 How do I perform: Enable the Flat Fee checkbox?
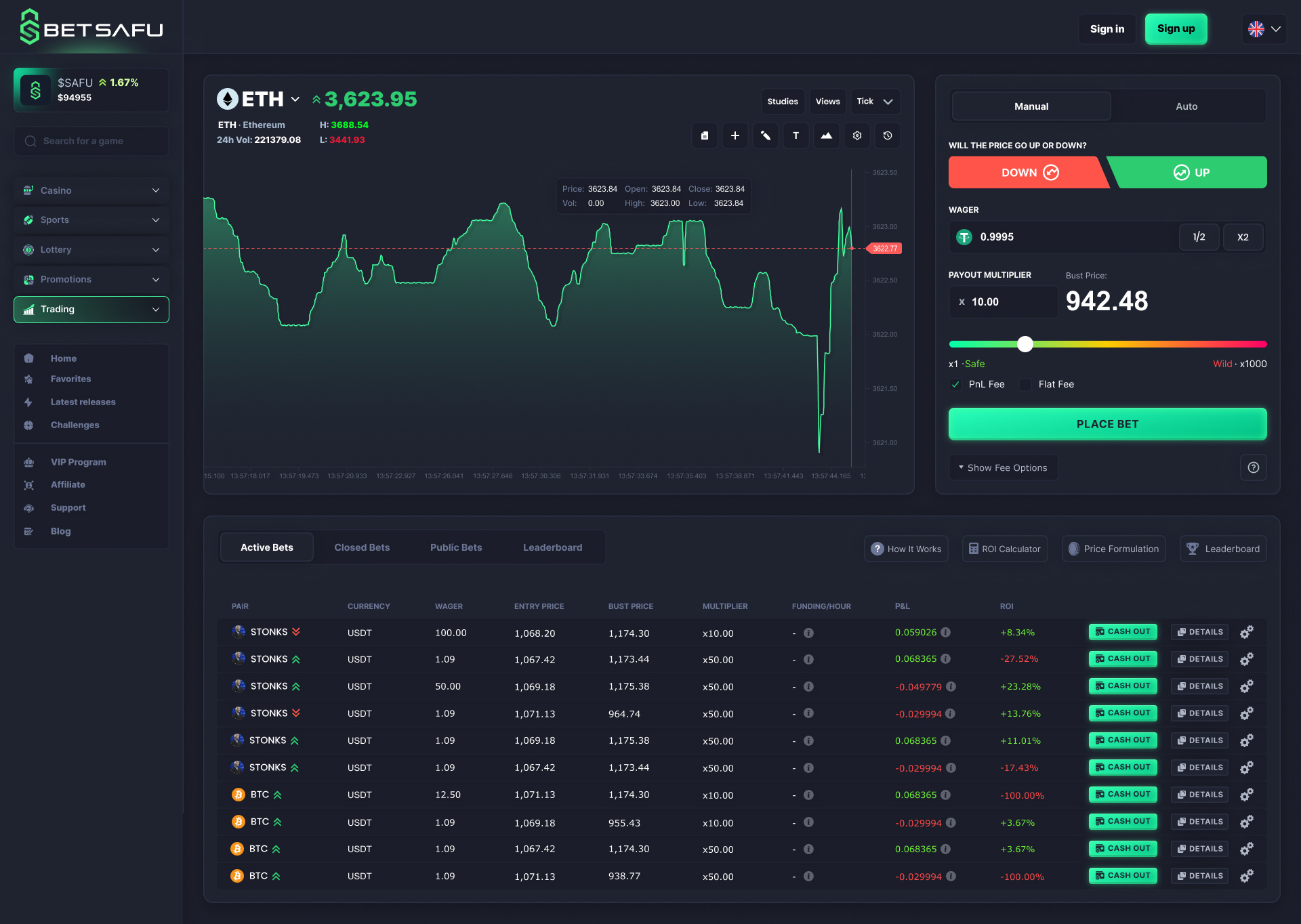[x=1025, y=384]
